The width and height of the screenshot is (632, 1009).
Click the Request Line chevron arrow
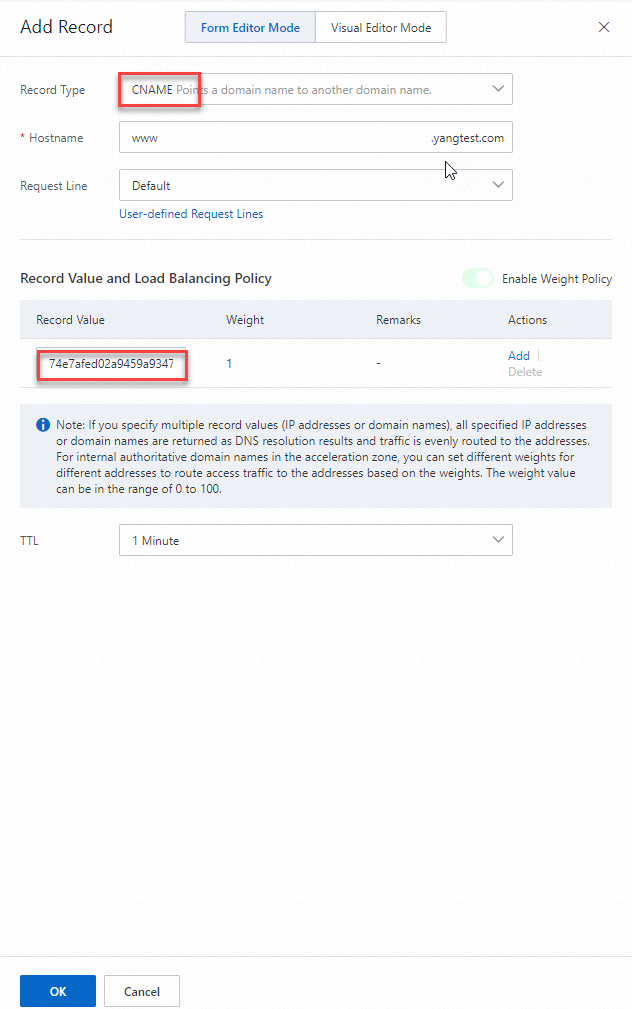point(498,185)
